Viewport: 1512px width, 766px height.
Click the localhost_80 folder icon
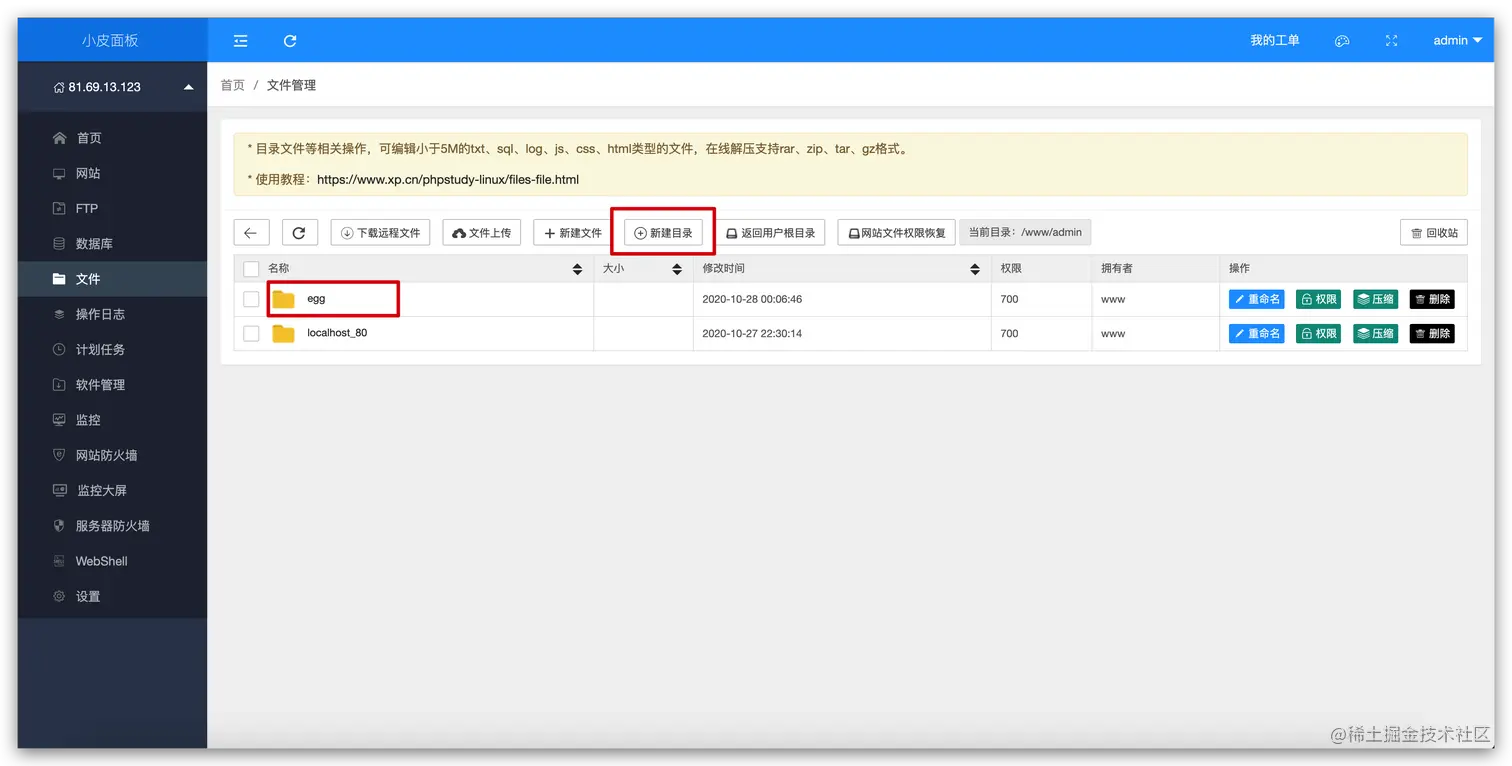pyautogui.click(x=284, y=333)
